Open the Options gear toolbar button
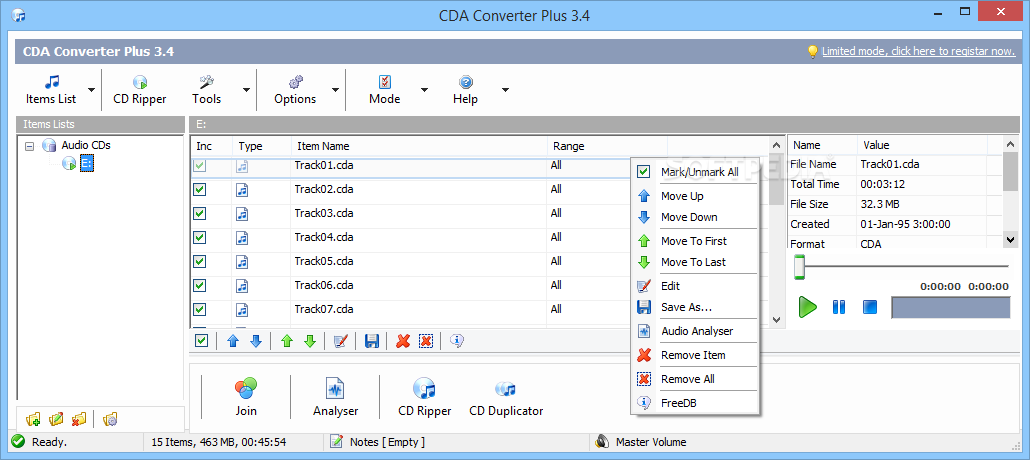 coord(295,89)
